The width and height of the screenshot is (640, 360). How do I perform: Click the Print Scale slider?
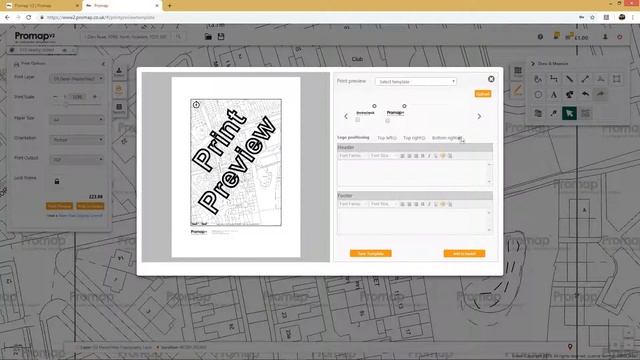(77, 105)
